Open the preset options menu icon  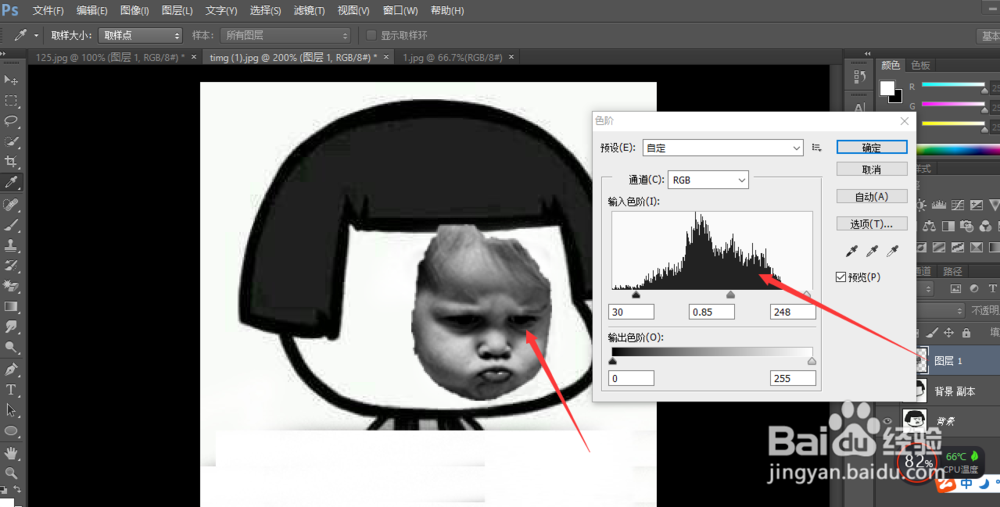point(816,147)
